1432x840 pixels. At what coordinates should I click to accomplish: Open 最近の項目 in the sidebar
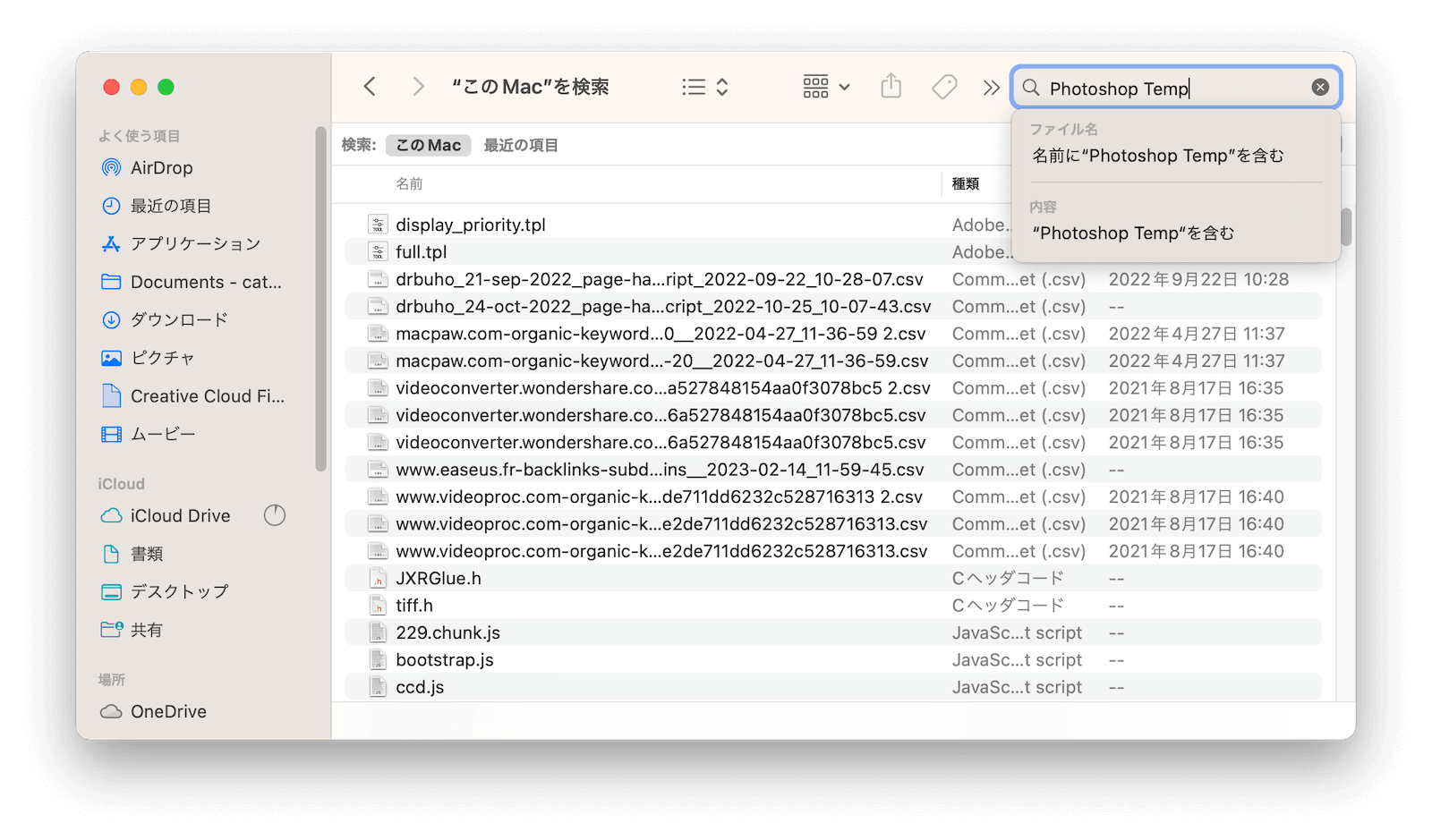pos(157,206)
